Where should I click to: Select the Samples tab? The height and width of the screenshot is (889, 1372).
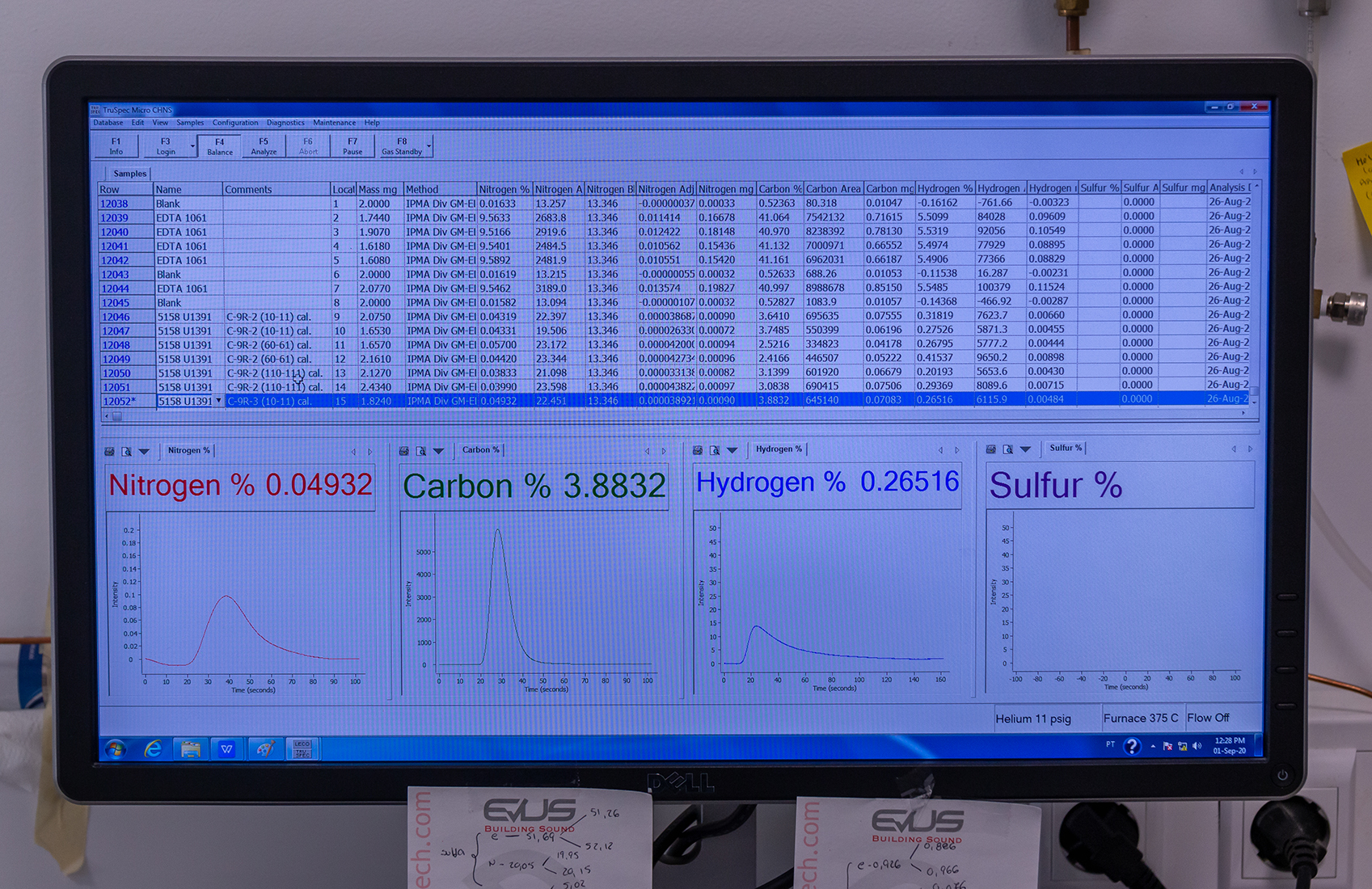[129, 174]
